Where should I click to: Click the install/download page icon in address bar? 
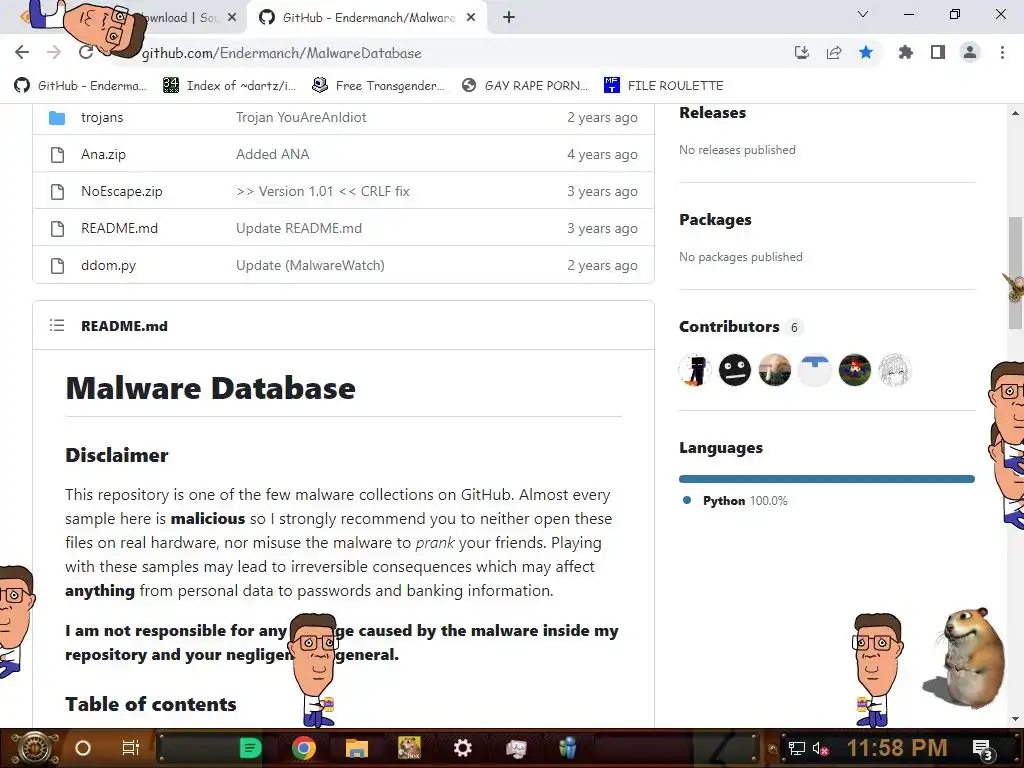tap(801, 52)
